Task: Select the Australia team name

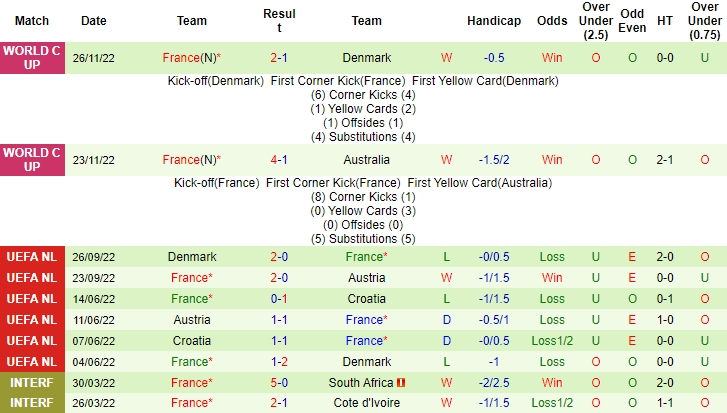Action: pyautogui.click(x=367, y=160)
